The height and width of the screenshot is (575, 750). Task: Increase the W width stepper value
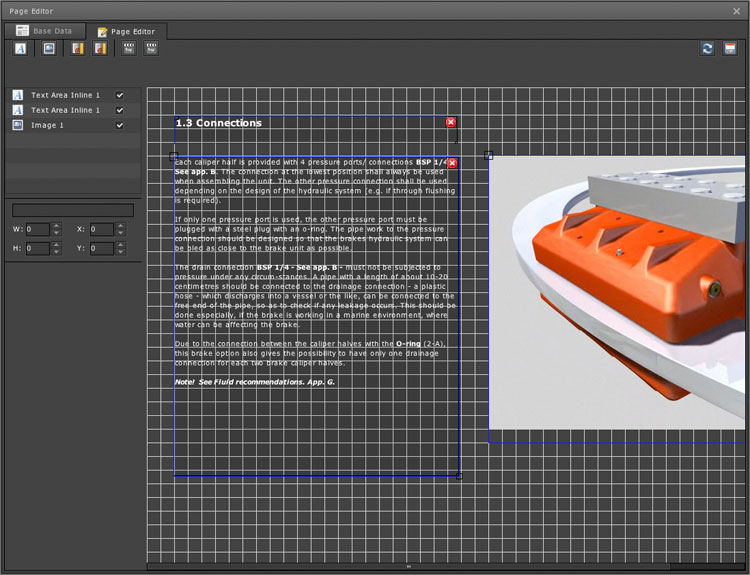pos(56,225)
